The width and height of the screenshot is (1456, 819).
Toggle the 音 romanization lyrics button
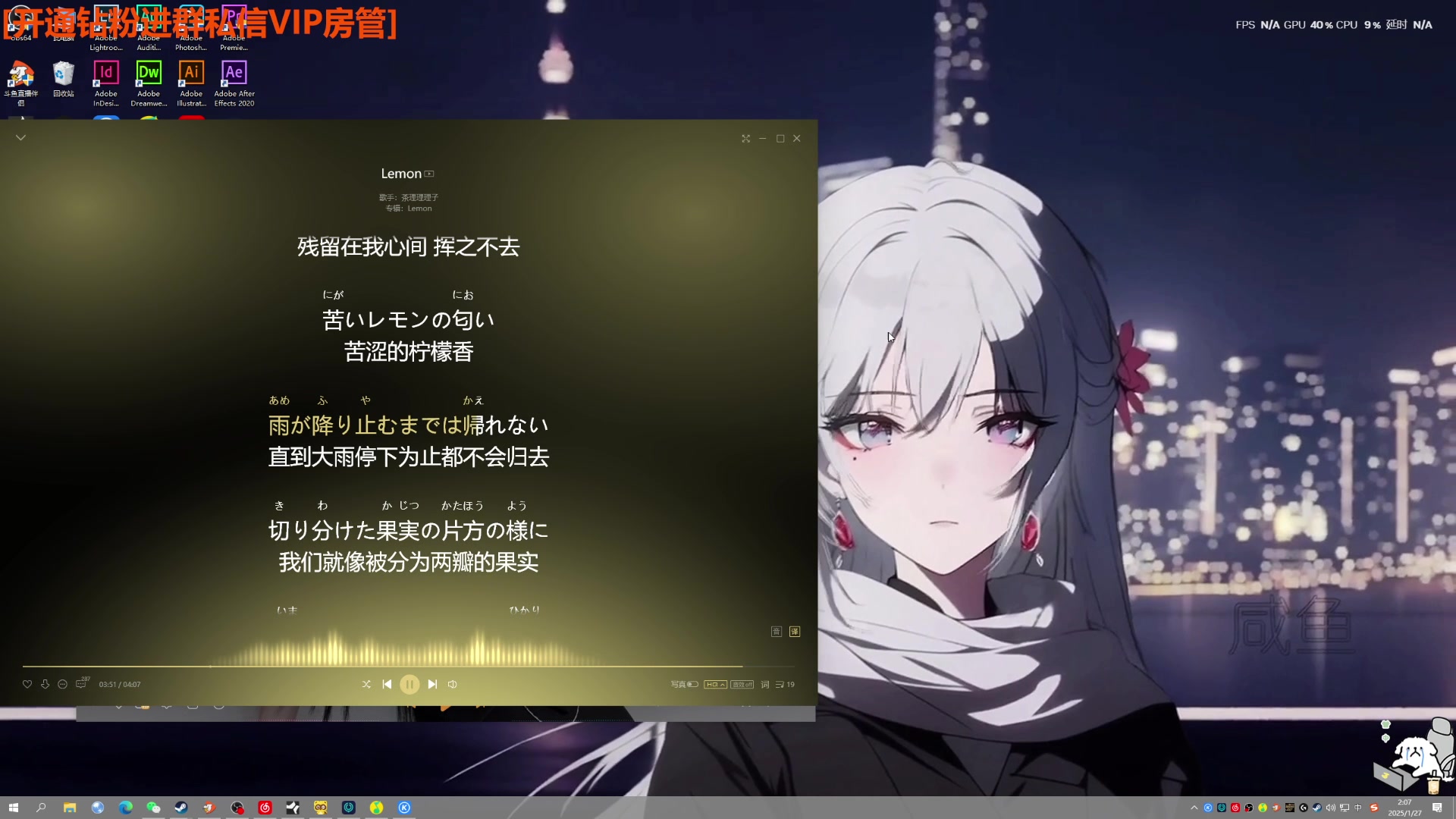coord(777,632)
